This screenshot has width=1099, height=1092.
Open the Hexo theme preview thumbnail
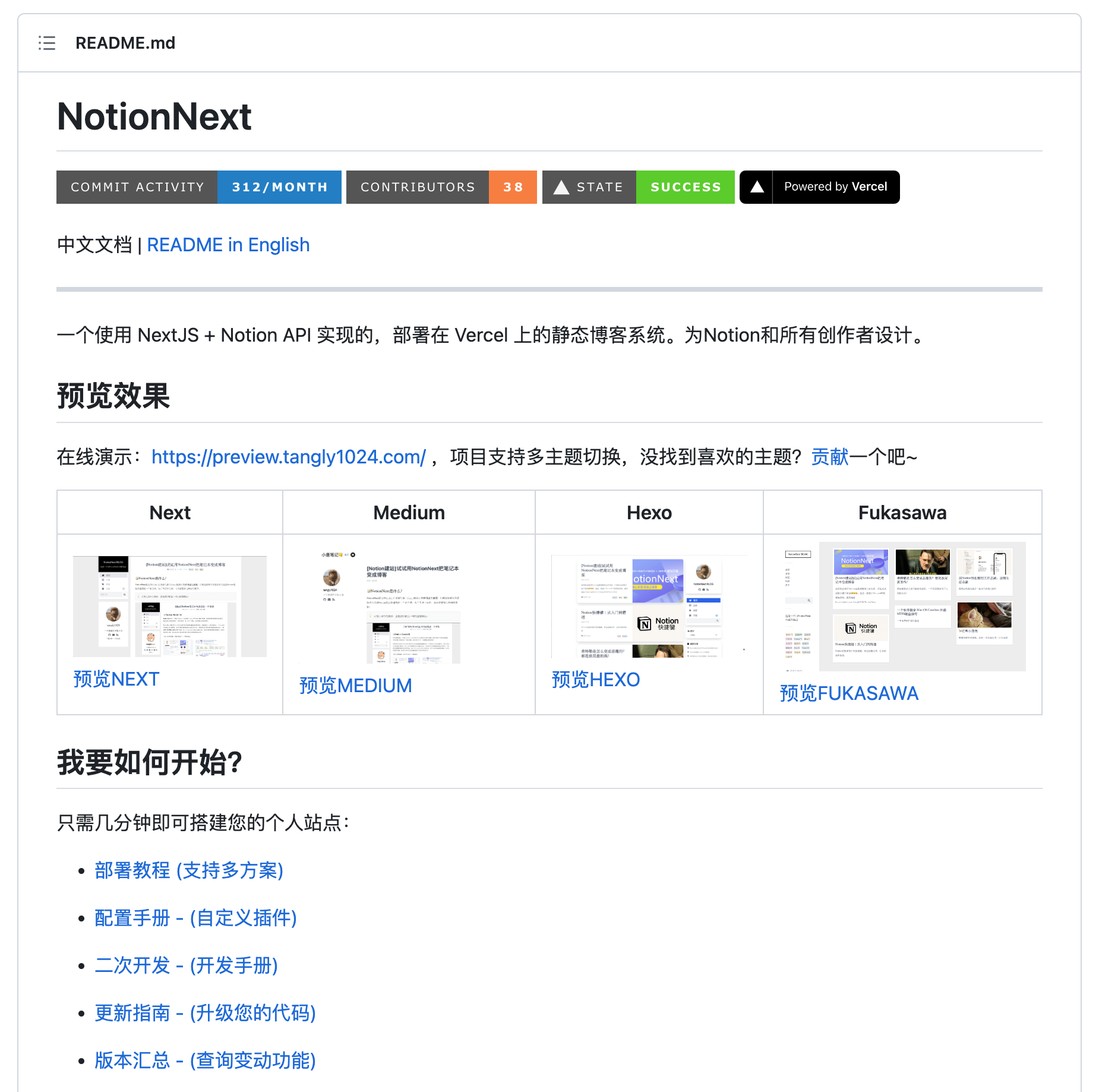click(x=649, y=607)
